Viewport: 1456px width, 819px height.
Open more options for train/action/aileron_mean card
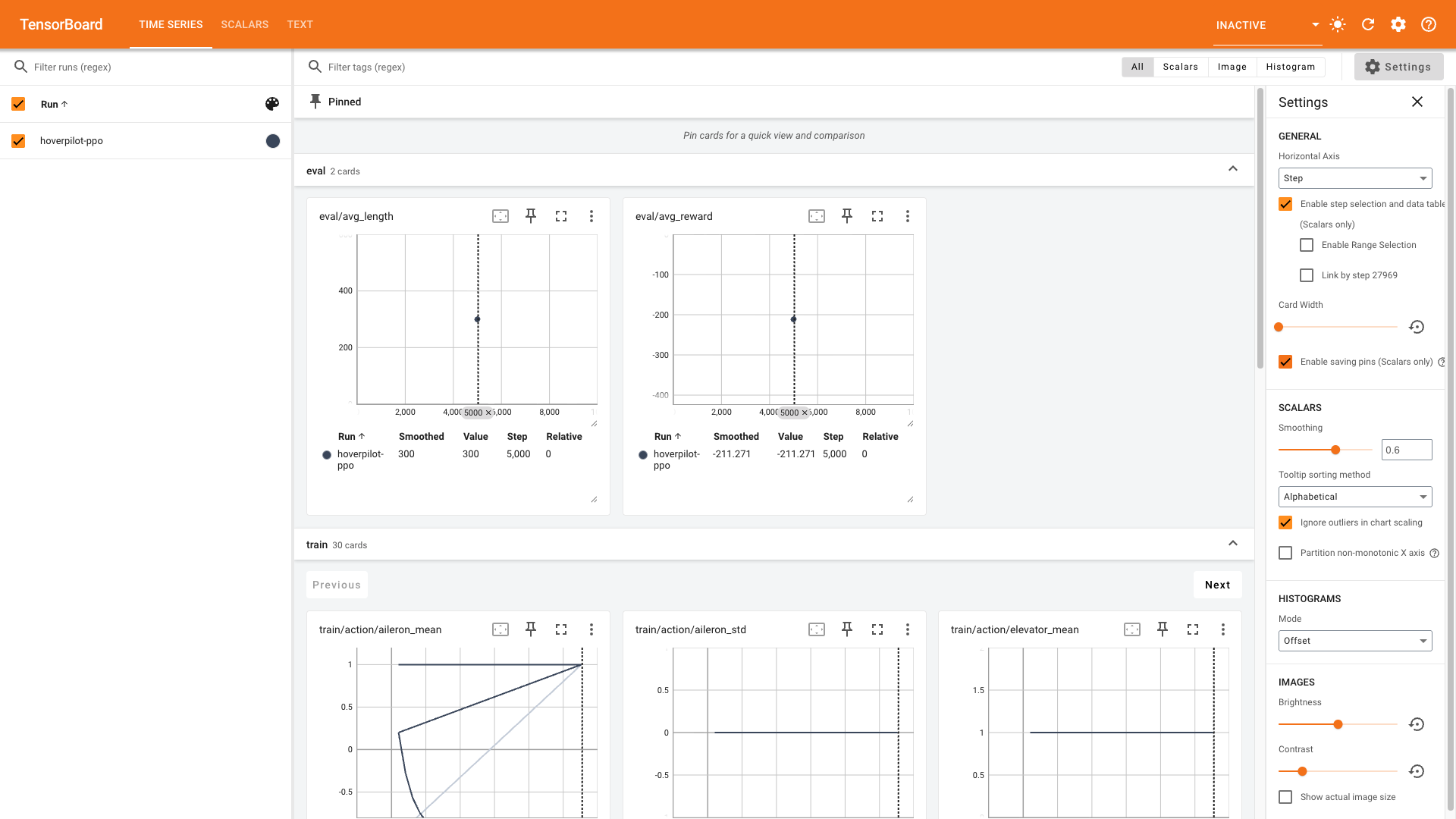pyautogui.click(x=591, y=629)
